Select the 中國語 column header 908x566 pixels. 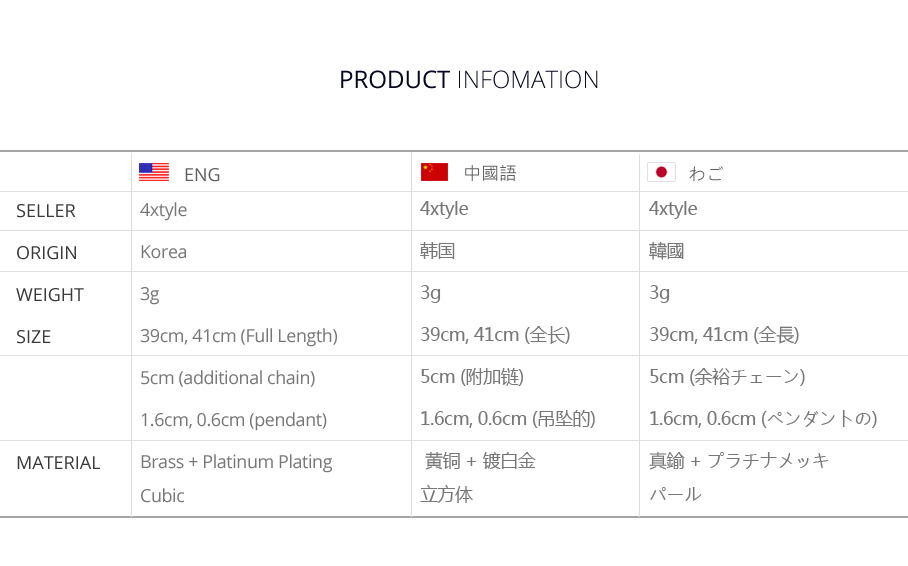pos(490,173)
